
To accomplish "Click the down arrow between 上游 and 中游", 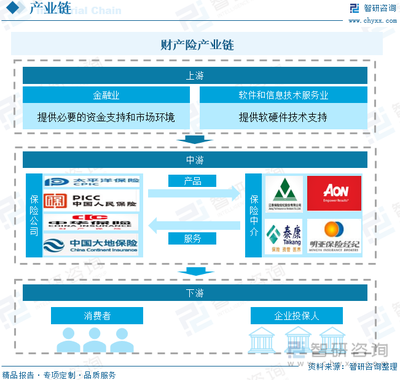I will (195, 140).
